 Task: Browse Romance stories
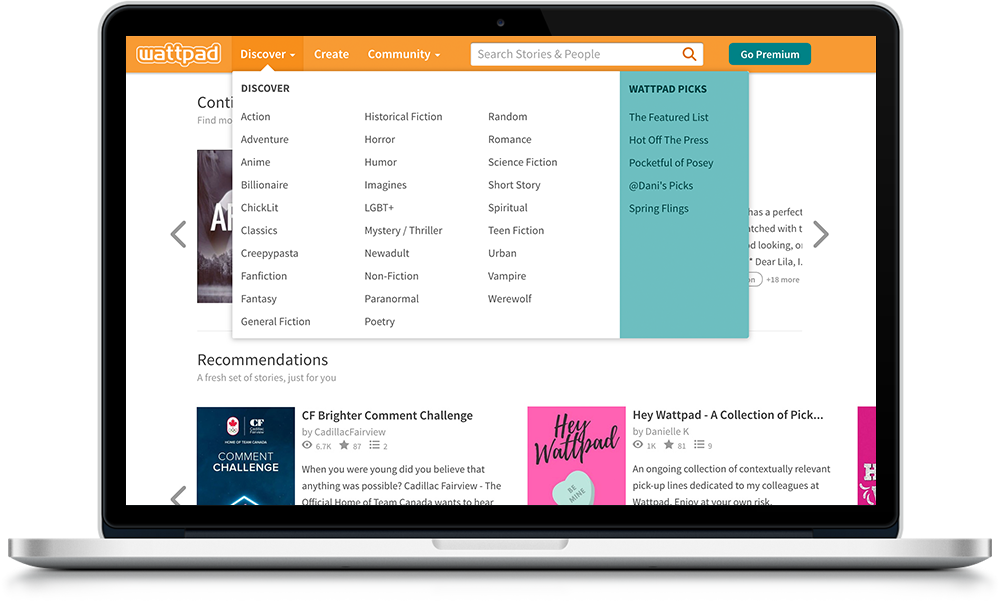tap(510, 140)
